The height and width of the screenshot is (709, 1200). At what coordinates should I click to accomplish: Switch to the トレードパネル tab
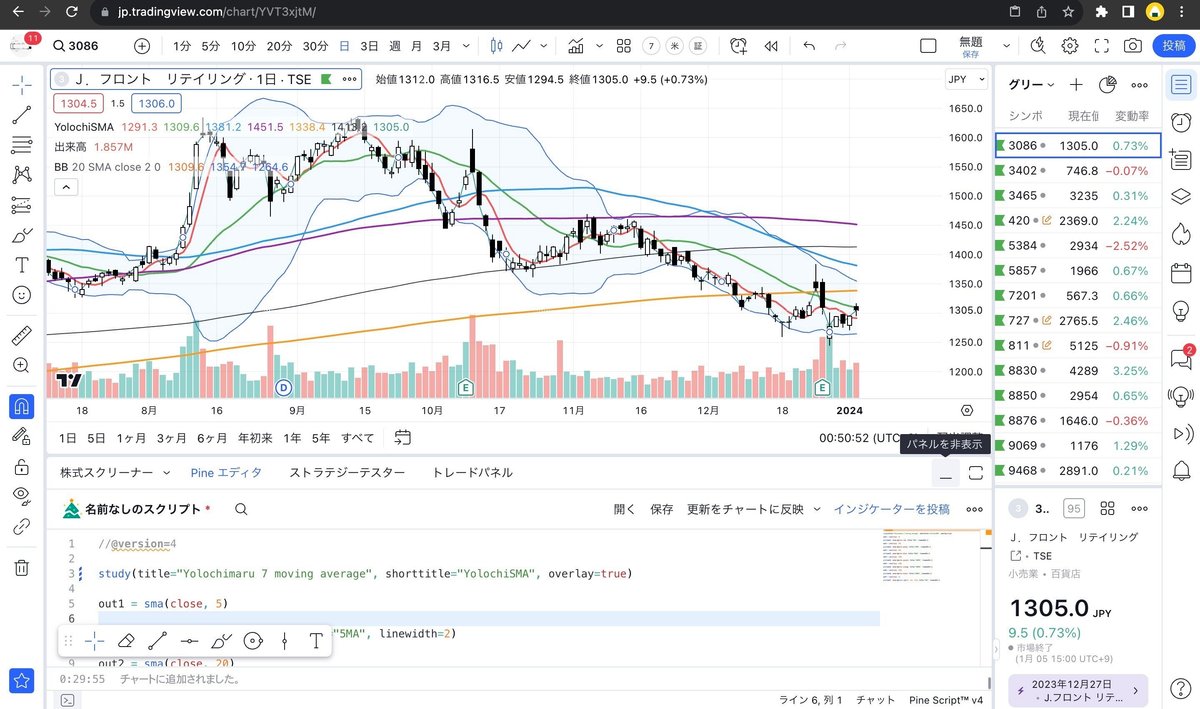pos(472,472)
